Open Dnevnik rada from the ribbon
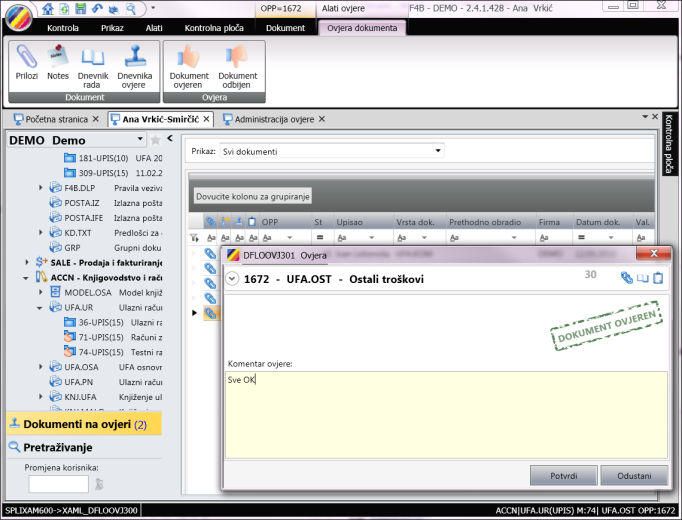The image size is (682, 520). click(93, 64)
